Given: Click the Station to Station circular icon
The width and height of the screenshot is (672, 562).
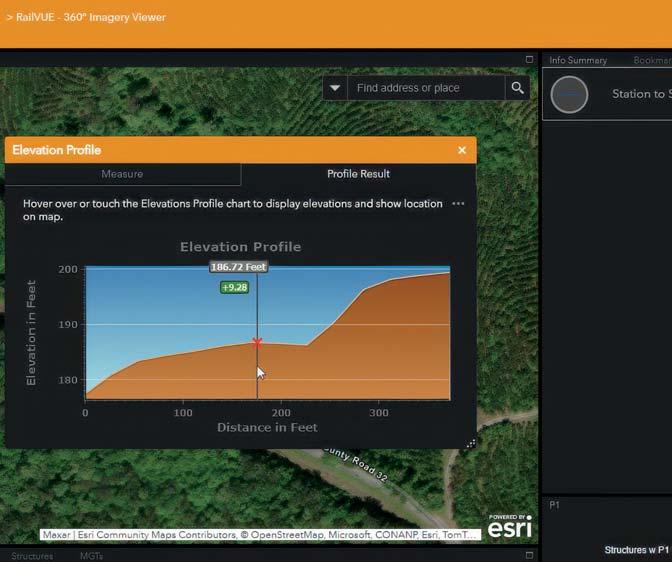Looking at the screenshot, I should pyautogui.click(x=569, y=94).
